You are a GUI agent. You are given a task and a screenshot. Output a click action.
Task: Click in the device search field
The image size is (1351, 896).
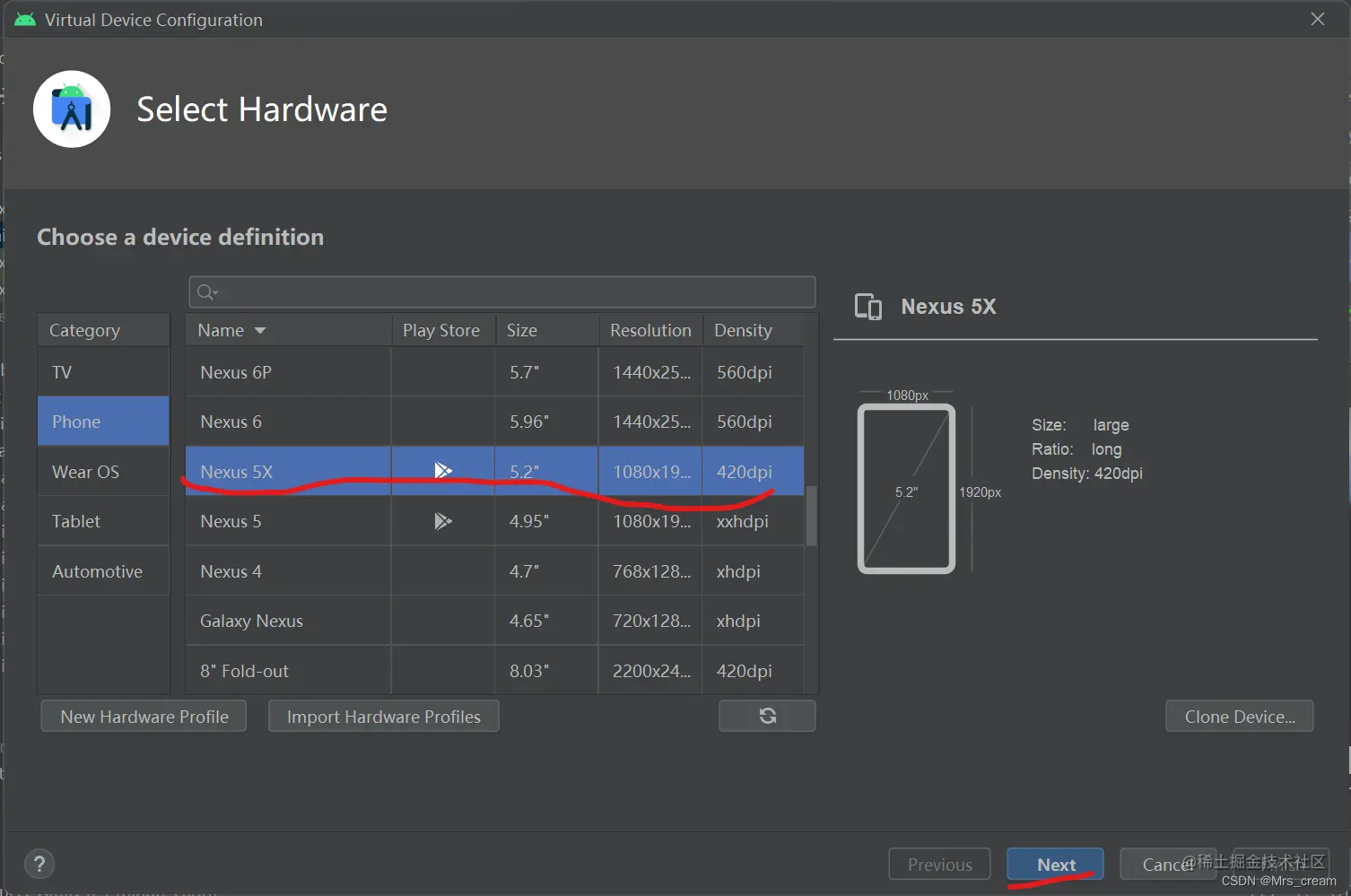pos(502,292)
